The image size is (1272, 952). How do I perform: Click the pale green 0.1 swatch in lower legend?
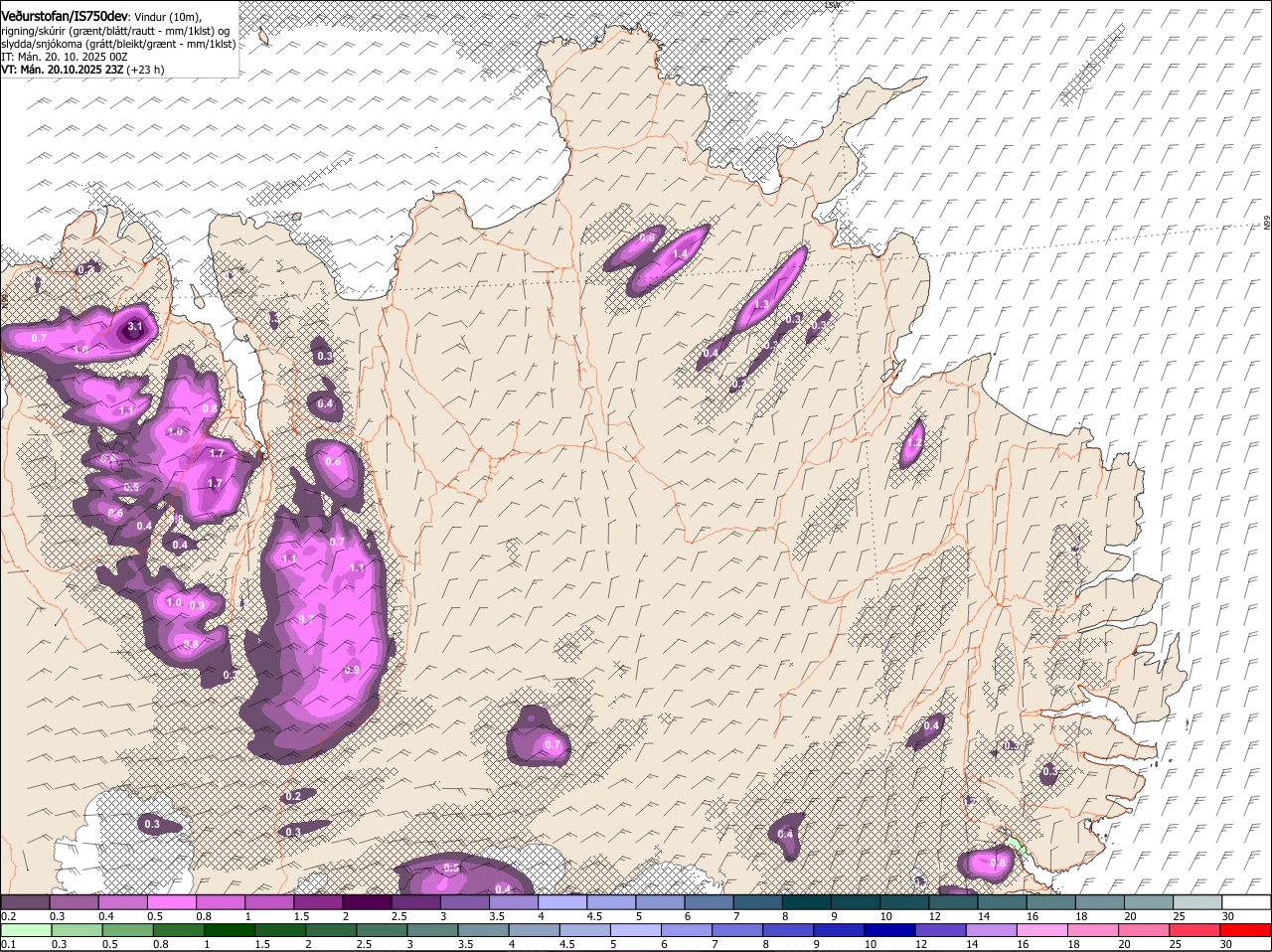26,930
